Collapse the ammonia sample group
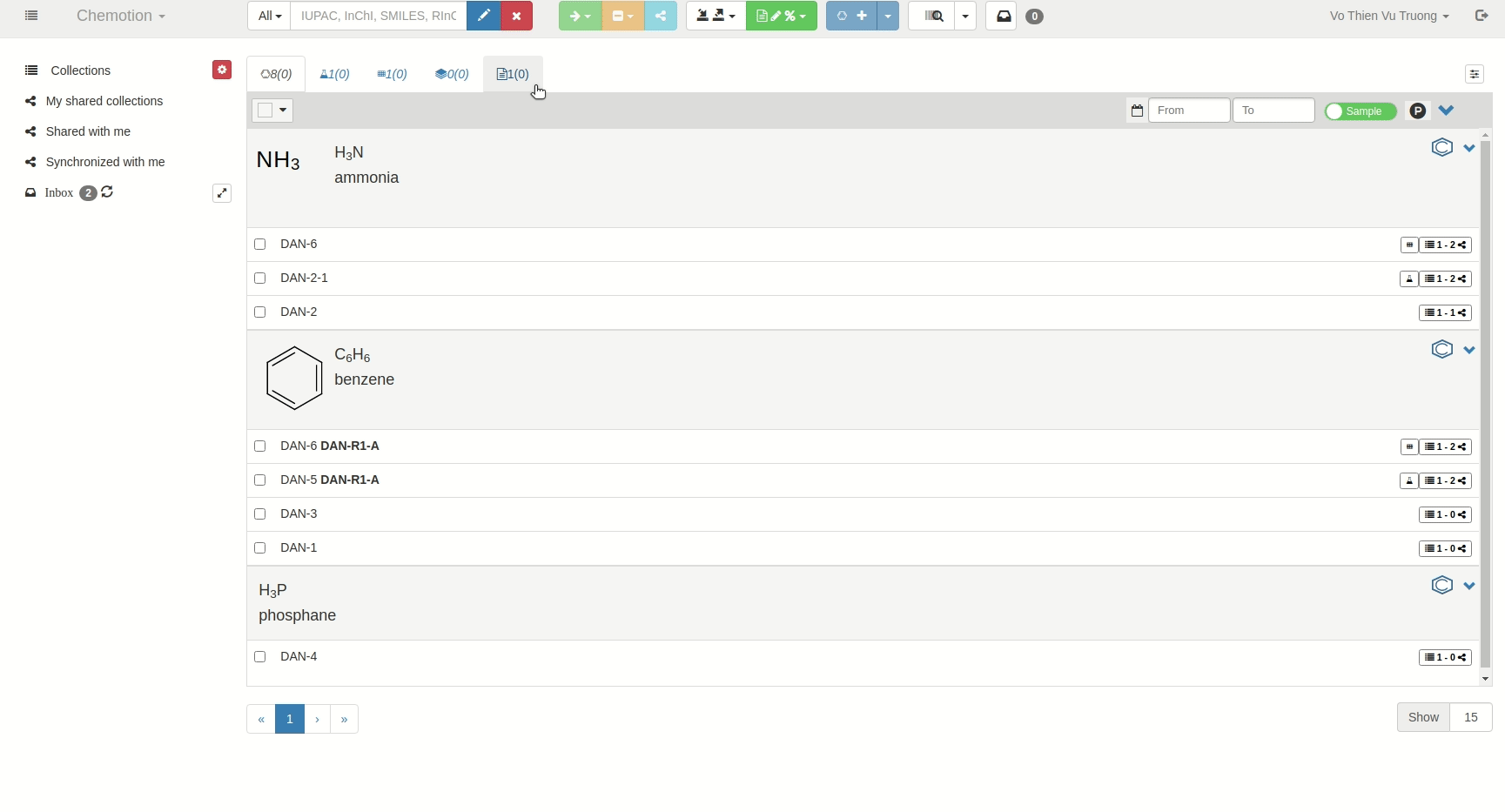 (1469, 148)
